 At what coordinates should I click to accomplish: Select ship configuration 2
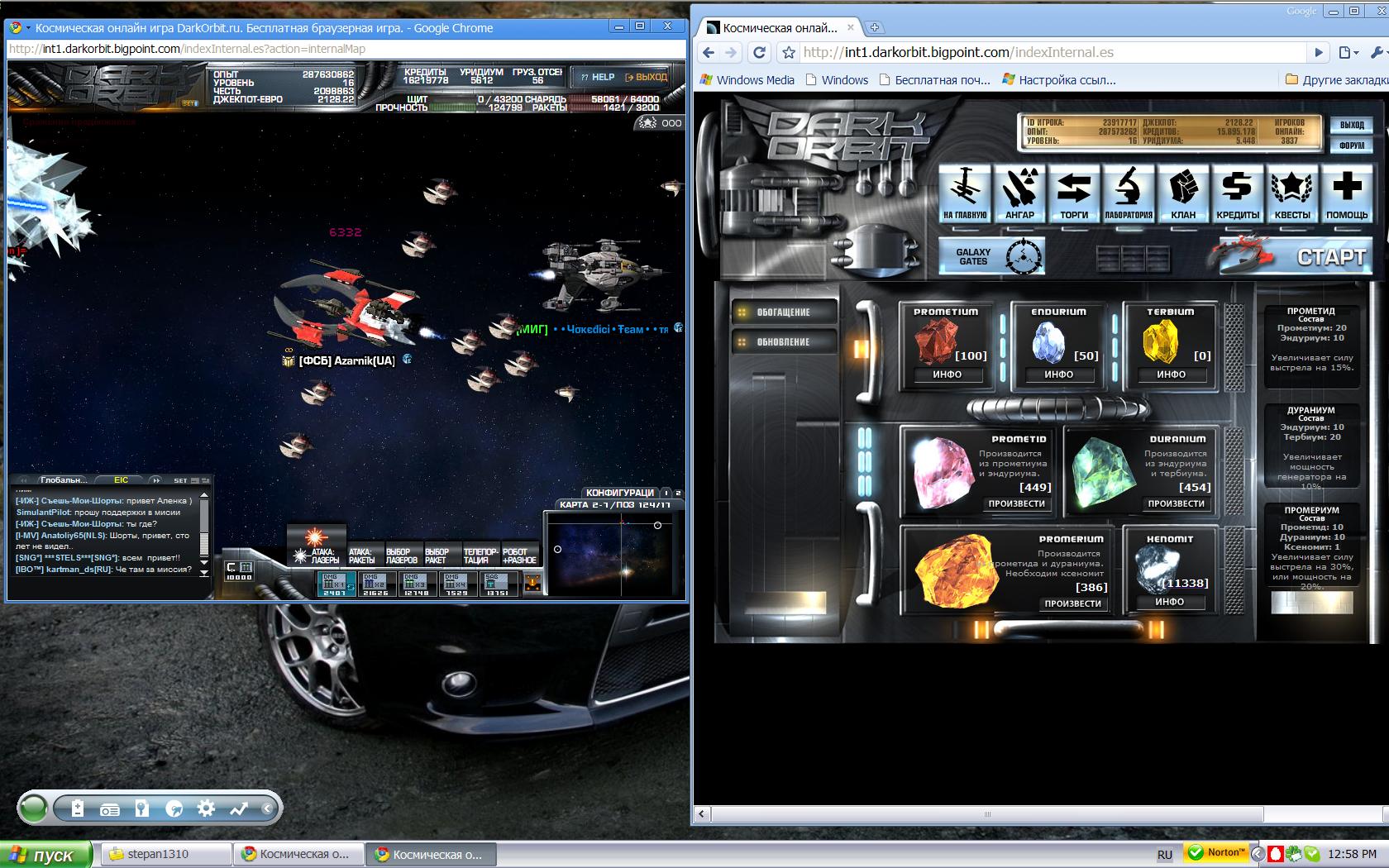(x=679, y=493)
